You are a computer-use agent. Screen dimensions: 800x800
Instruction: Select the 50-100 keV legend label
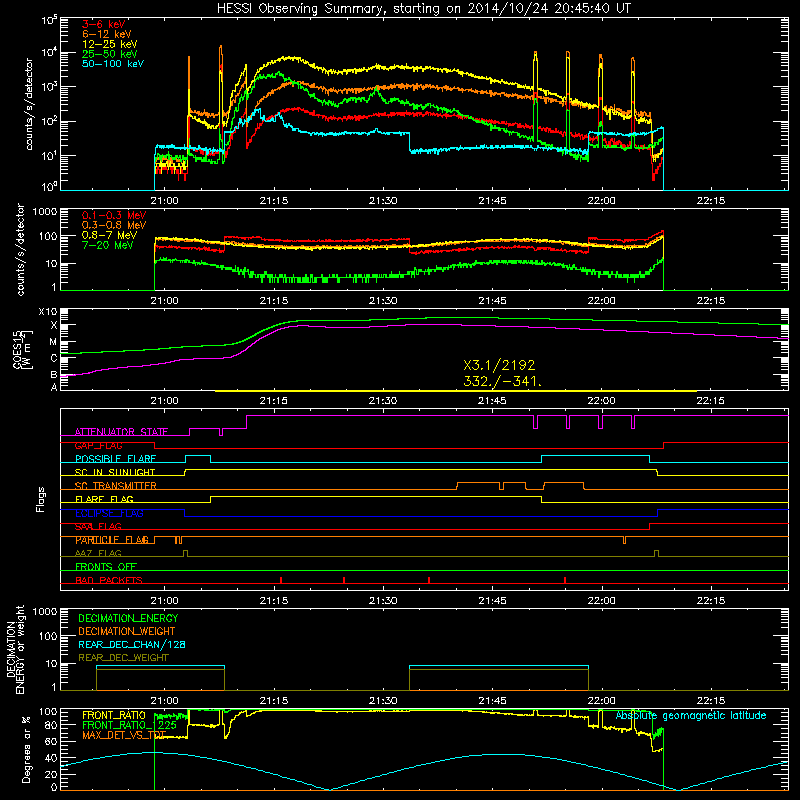pos(113,64)
